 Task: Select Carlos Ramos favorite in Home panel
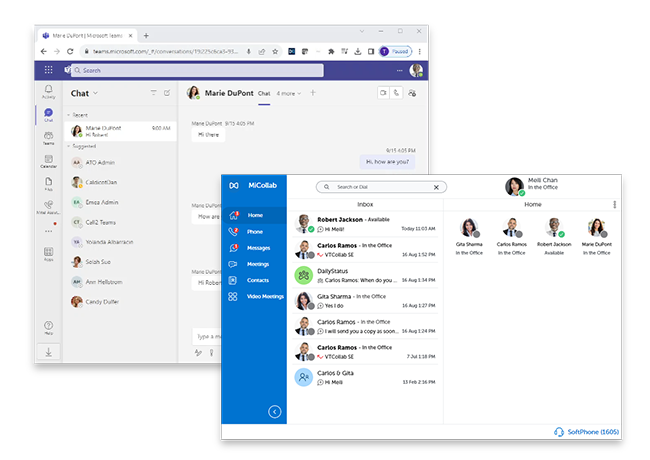512,237
